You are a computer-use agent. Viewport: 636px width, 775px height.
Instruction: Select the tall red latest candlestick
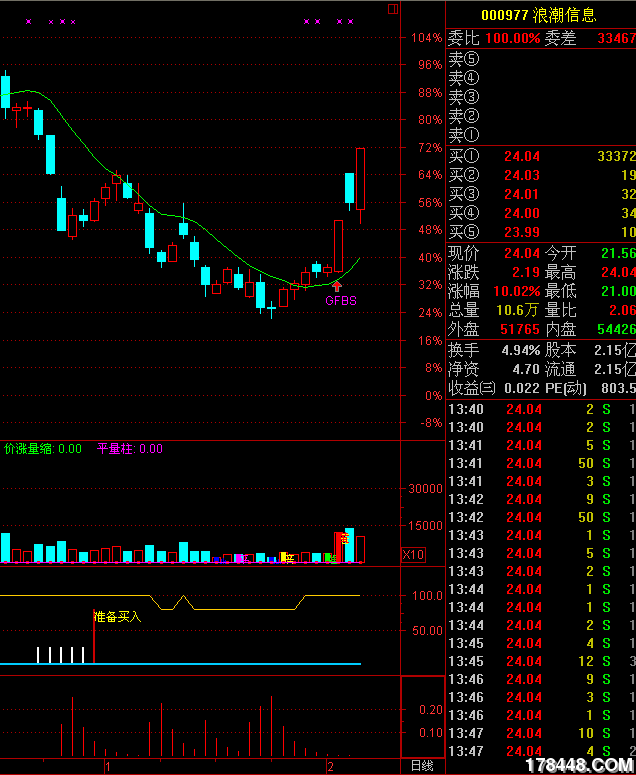(x=361, y=178)
